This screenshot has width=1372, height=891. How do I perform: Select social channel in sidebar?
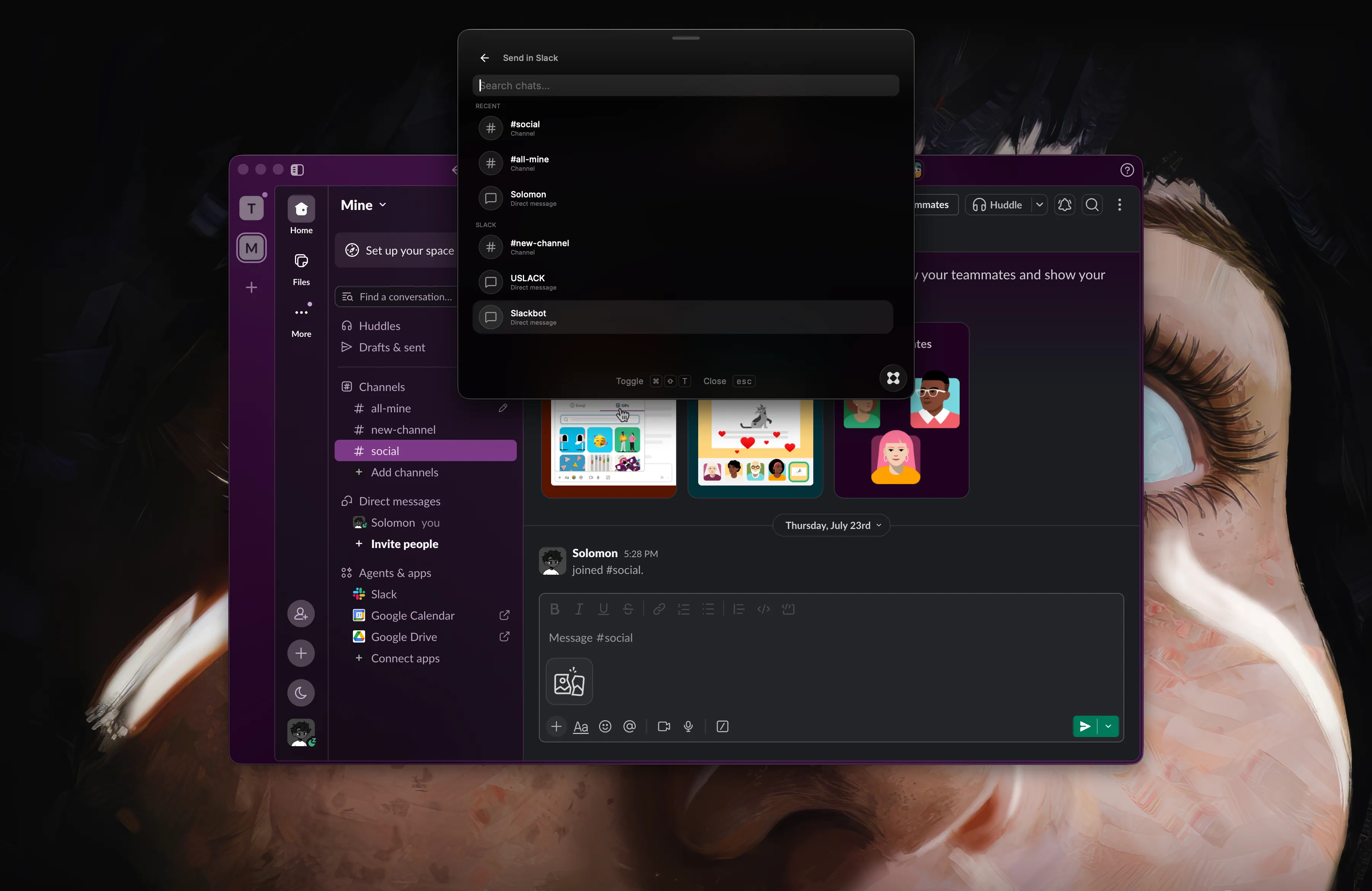tap(425, 451)
